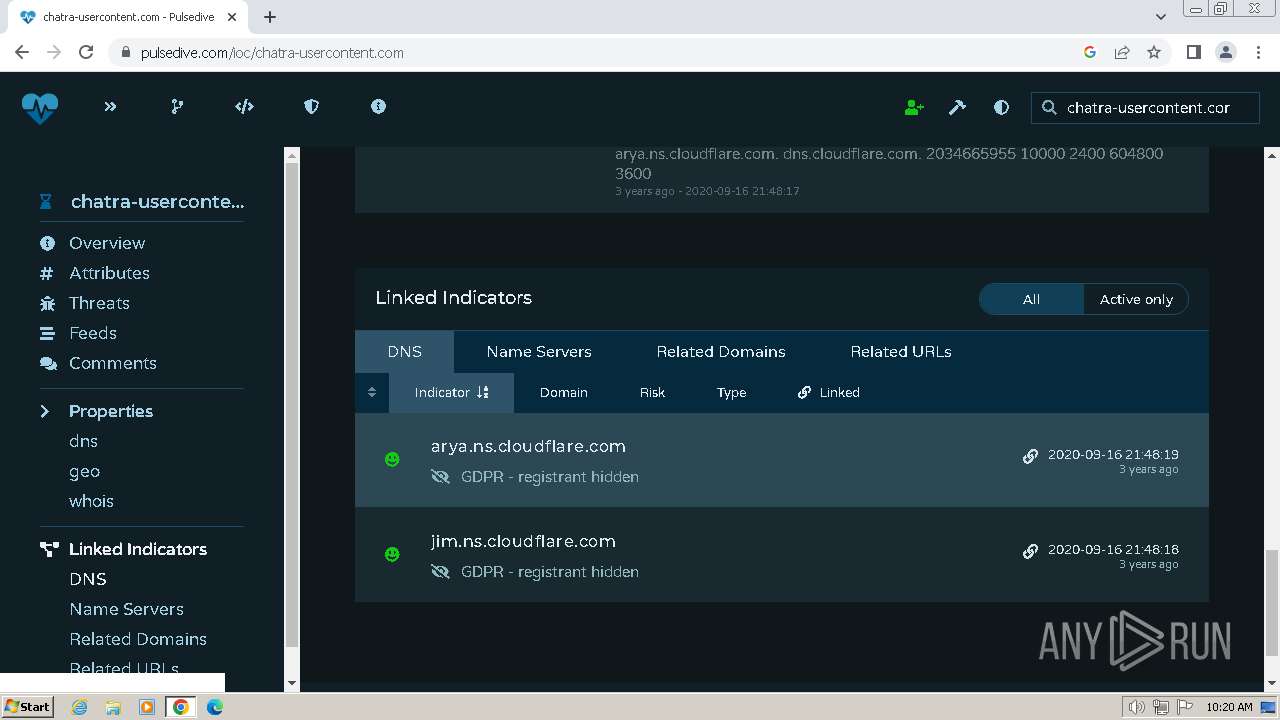1280x720 pixels.
Task: Click the green add-user register icon
Action: point(914,107)
